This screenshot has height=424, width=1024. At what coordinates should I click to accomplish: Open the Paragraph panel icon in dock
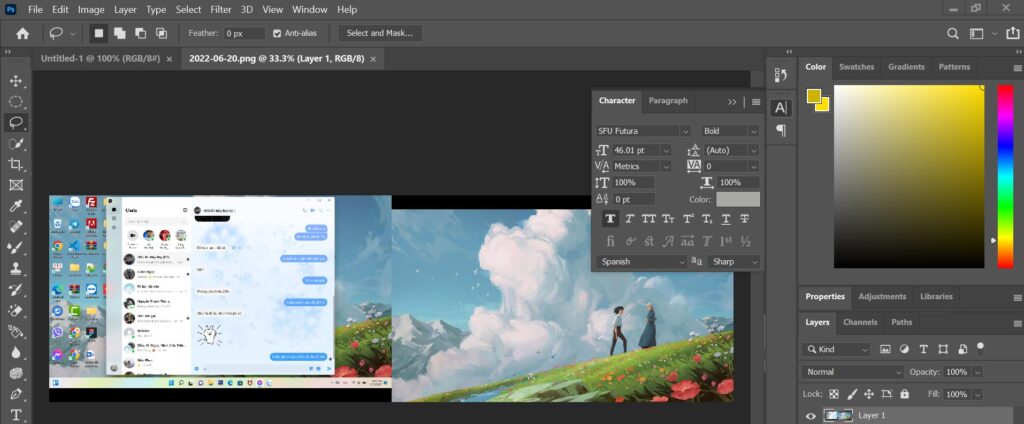(x=780, y=131)
